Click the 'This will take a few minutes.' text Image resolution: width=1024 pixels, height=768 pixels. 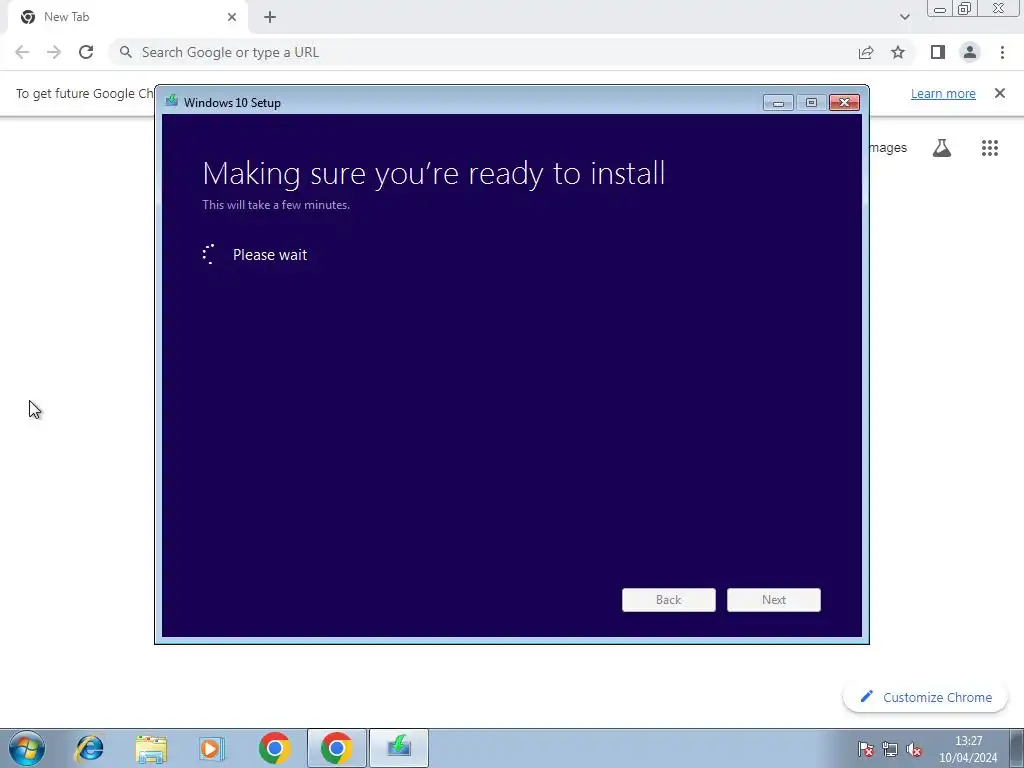pos(276,204)
